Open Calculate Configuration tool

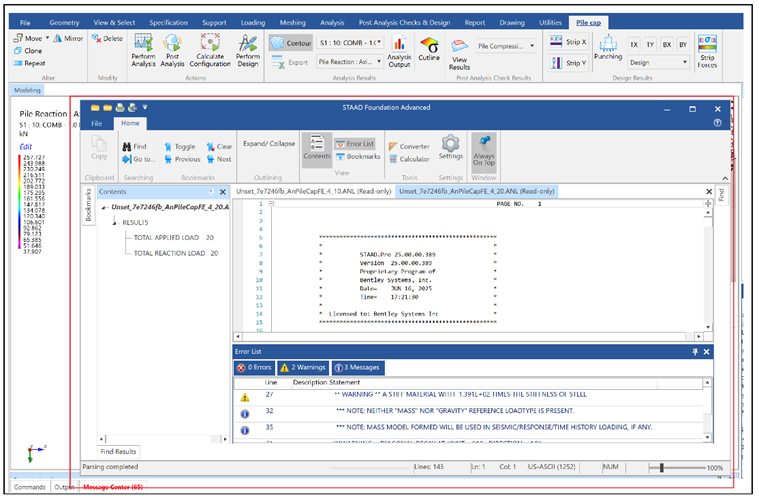click(x=210, y=50)
